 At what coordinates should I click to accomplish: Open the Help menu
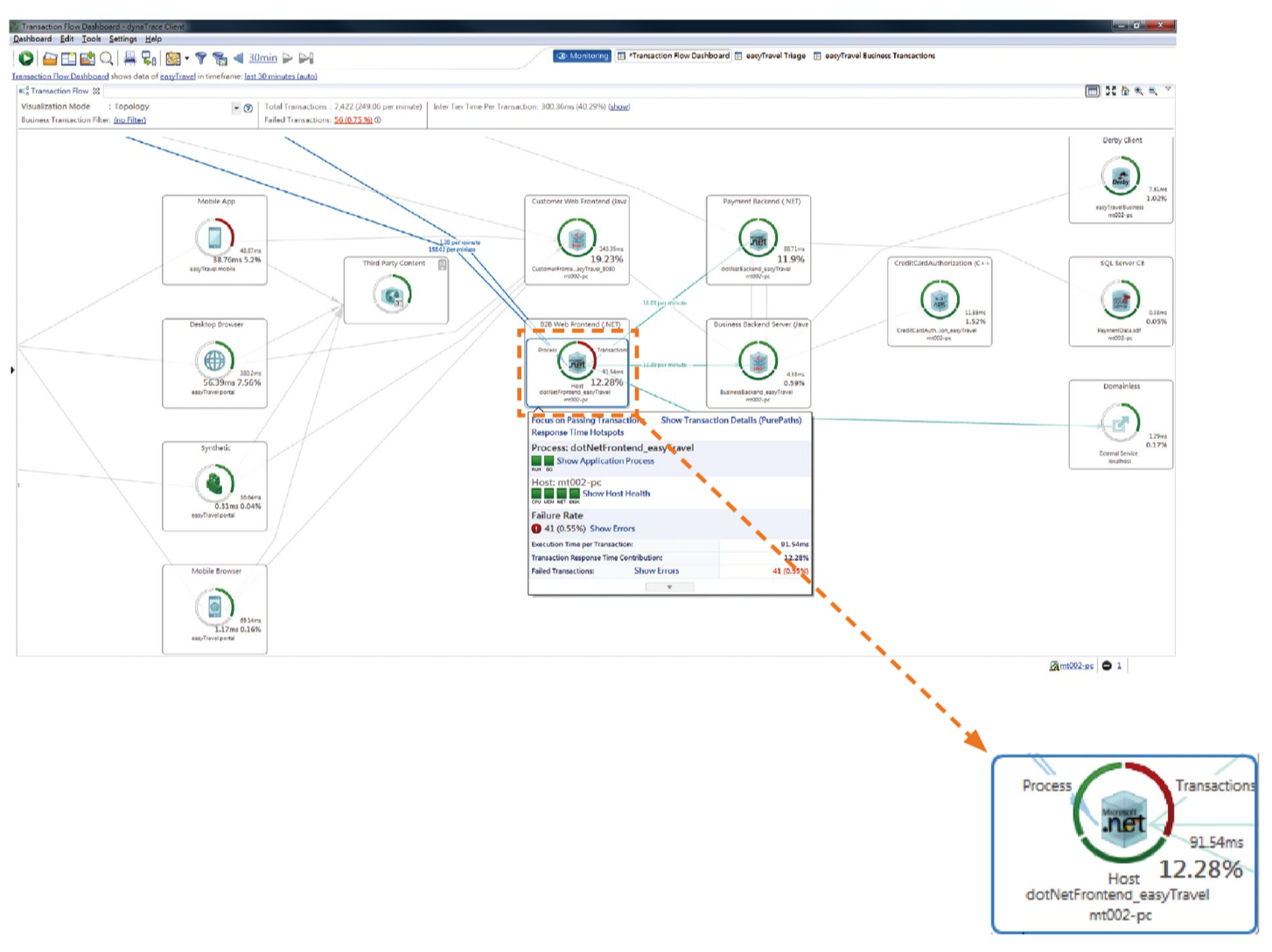pos(153,38)
